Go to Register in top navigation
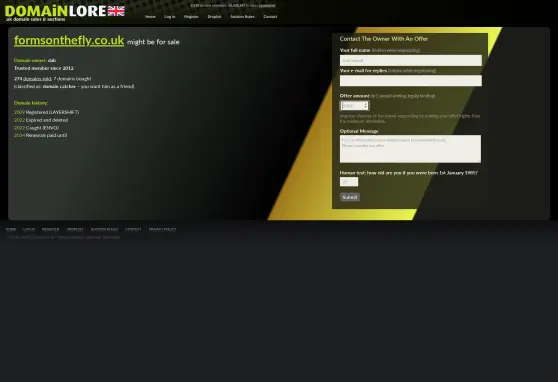 (191, 17)
